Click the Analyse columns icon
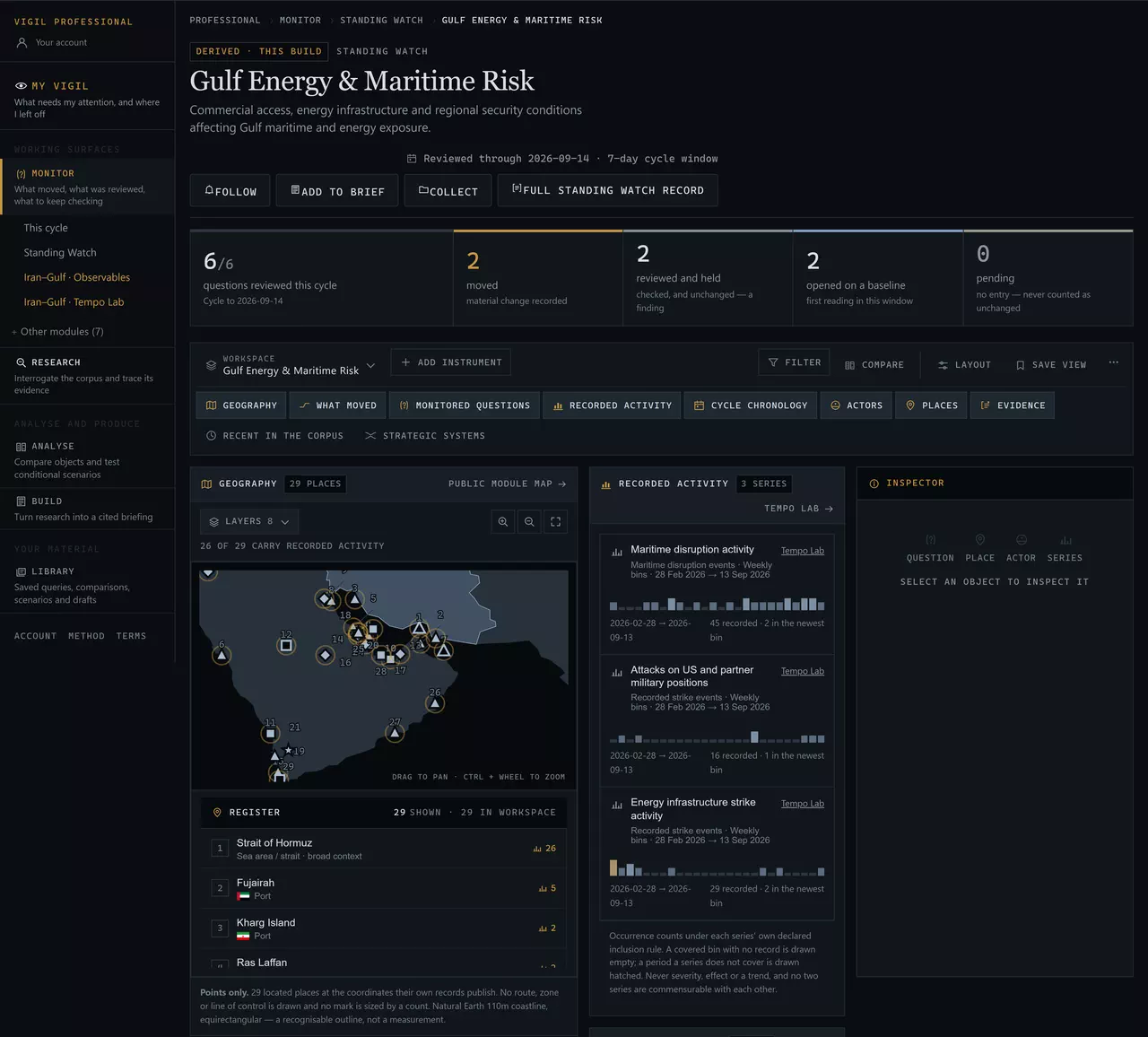 [x=22, y=446]
